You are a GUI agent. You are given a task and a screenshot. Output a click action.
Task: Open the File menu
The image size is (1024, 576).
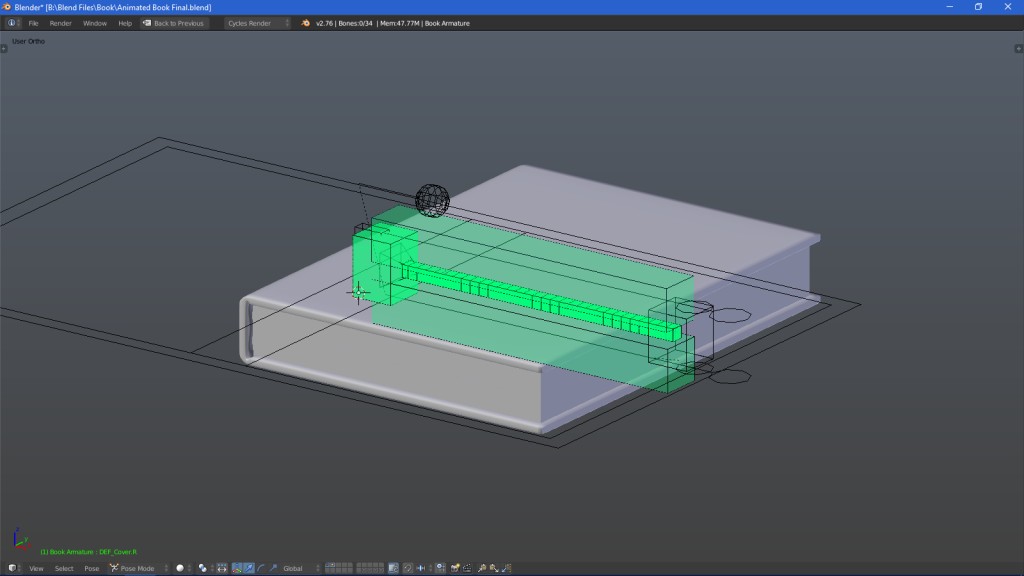33,23
